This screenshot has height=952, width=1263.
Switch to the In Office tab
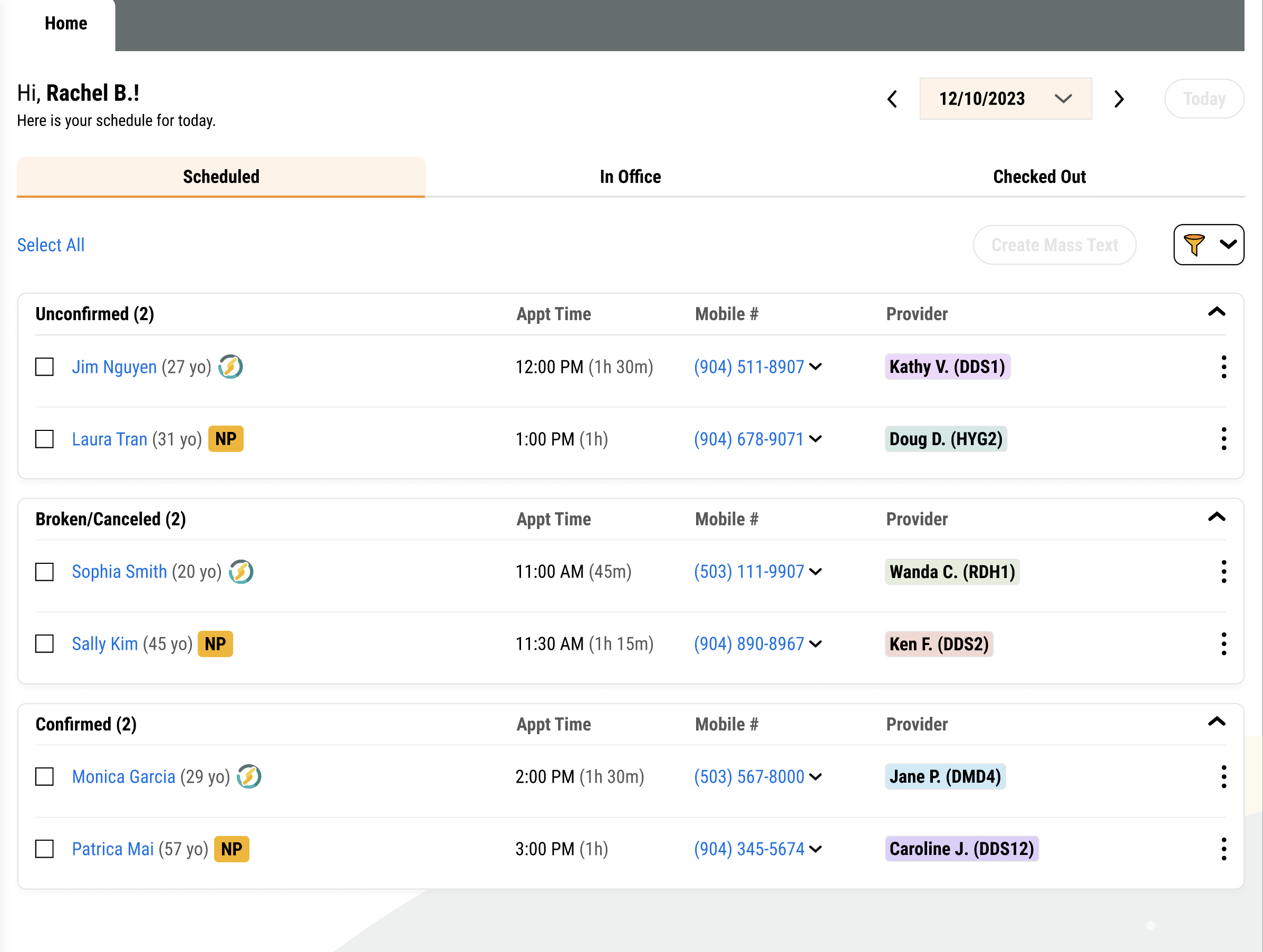630,177
